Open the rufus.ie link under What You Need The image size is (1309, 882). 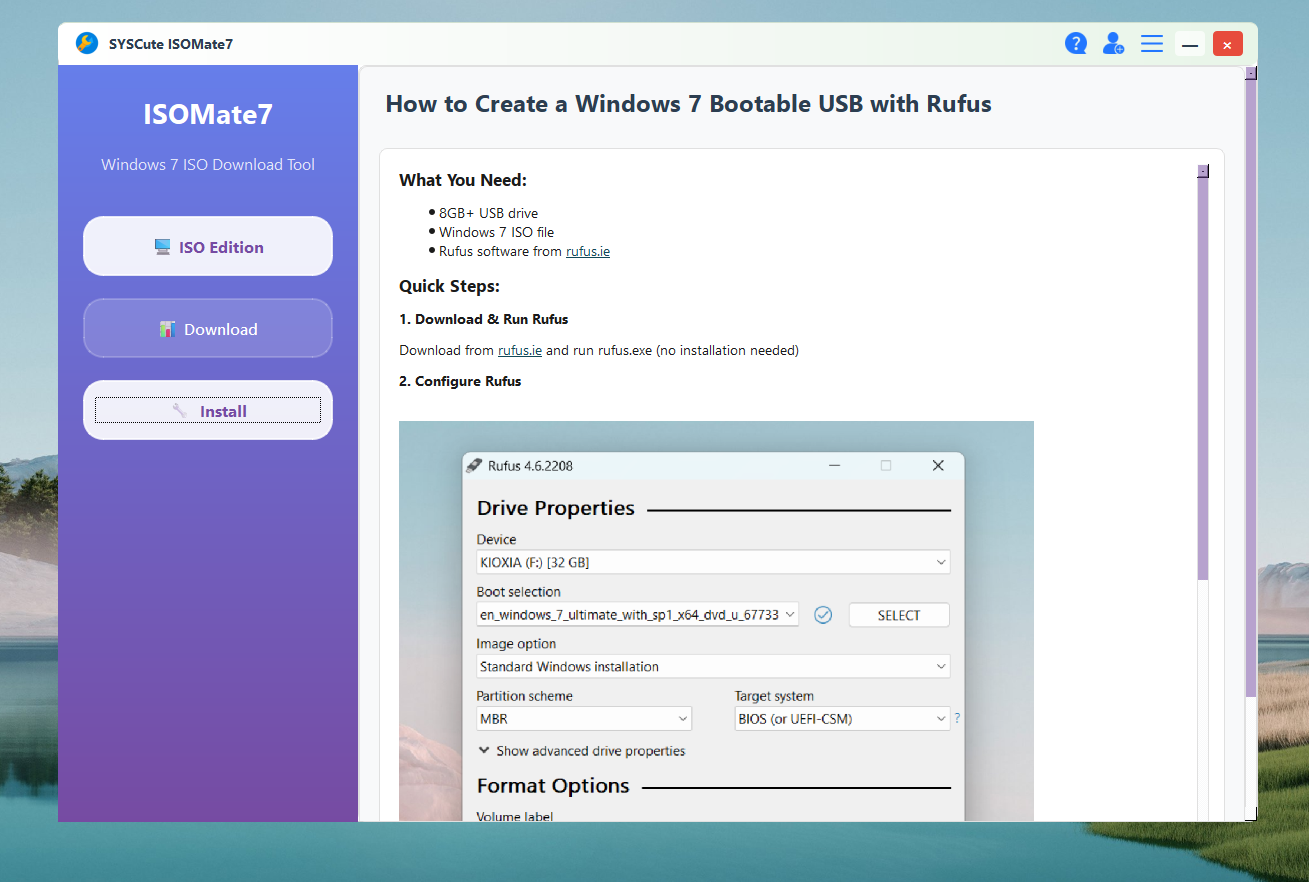click(x=588, y=252)
